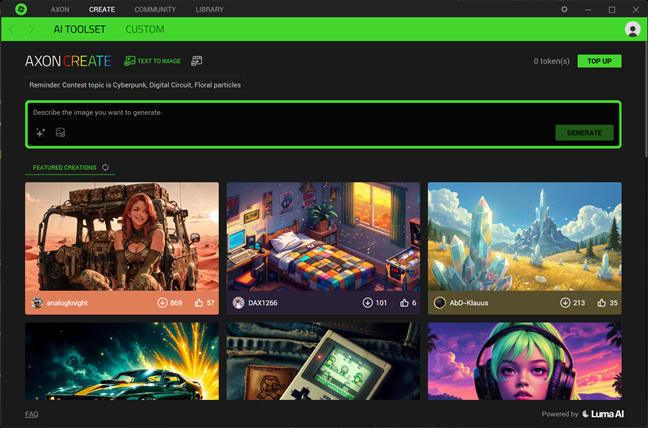
Task: Refresh the Featured Creations list
Action: [x=105, y=167]
